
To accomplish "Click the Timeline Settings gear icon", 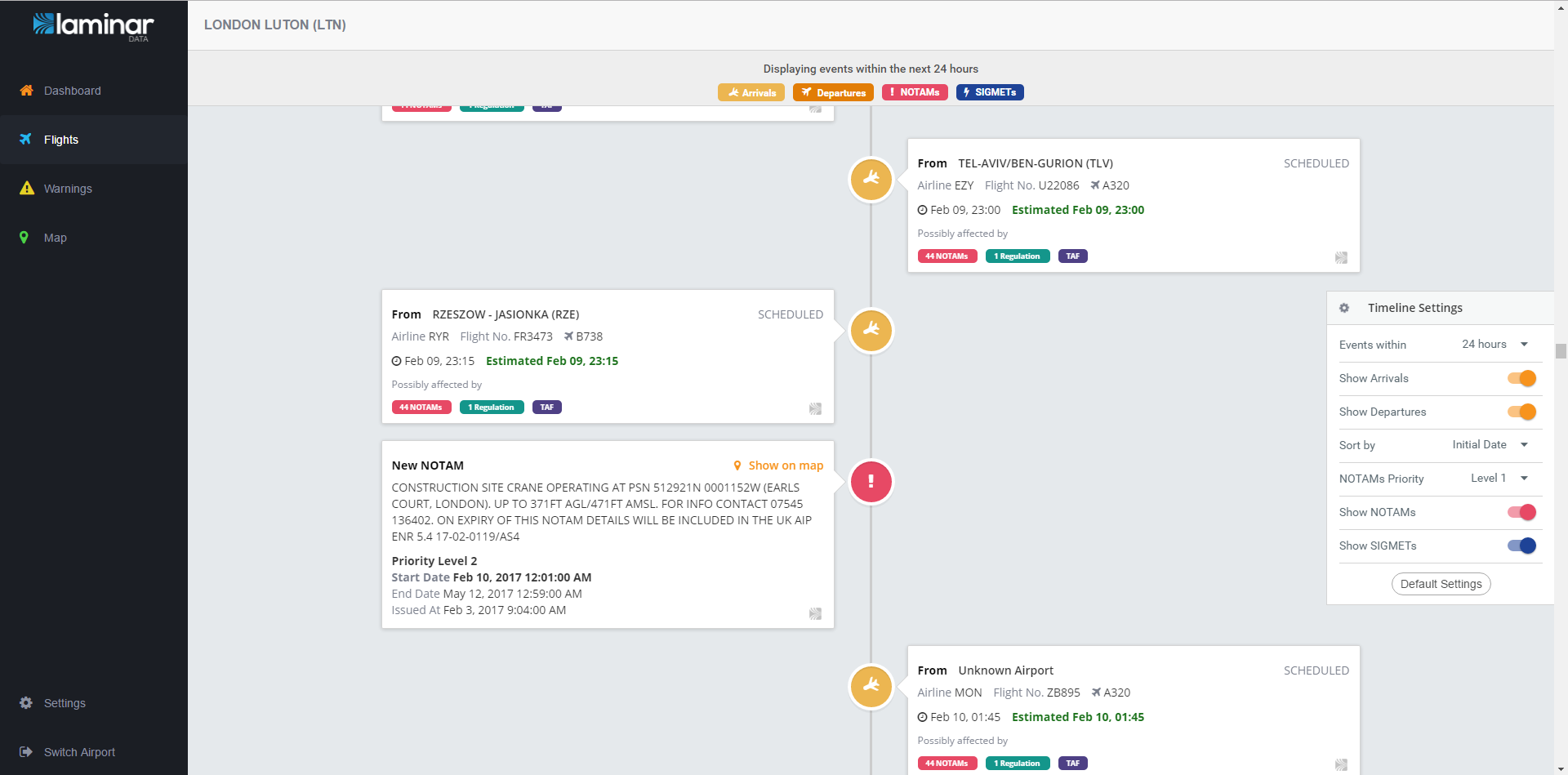I will pyautogui.click(x=1344, y=308).
